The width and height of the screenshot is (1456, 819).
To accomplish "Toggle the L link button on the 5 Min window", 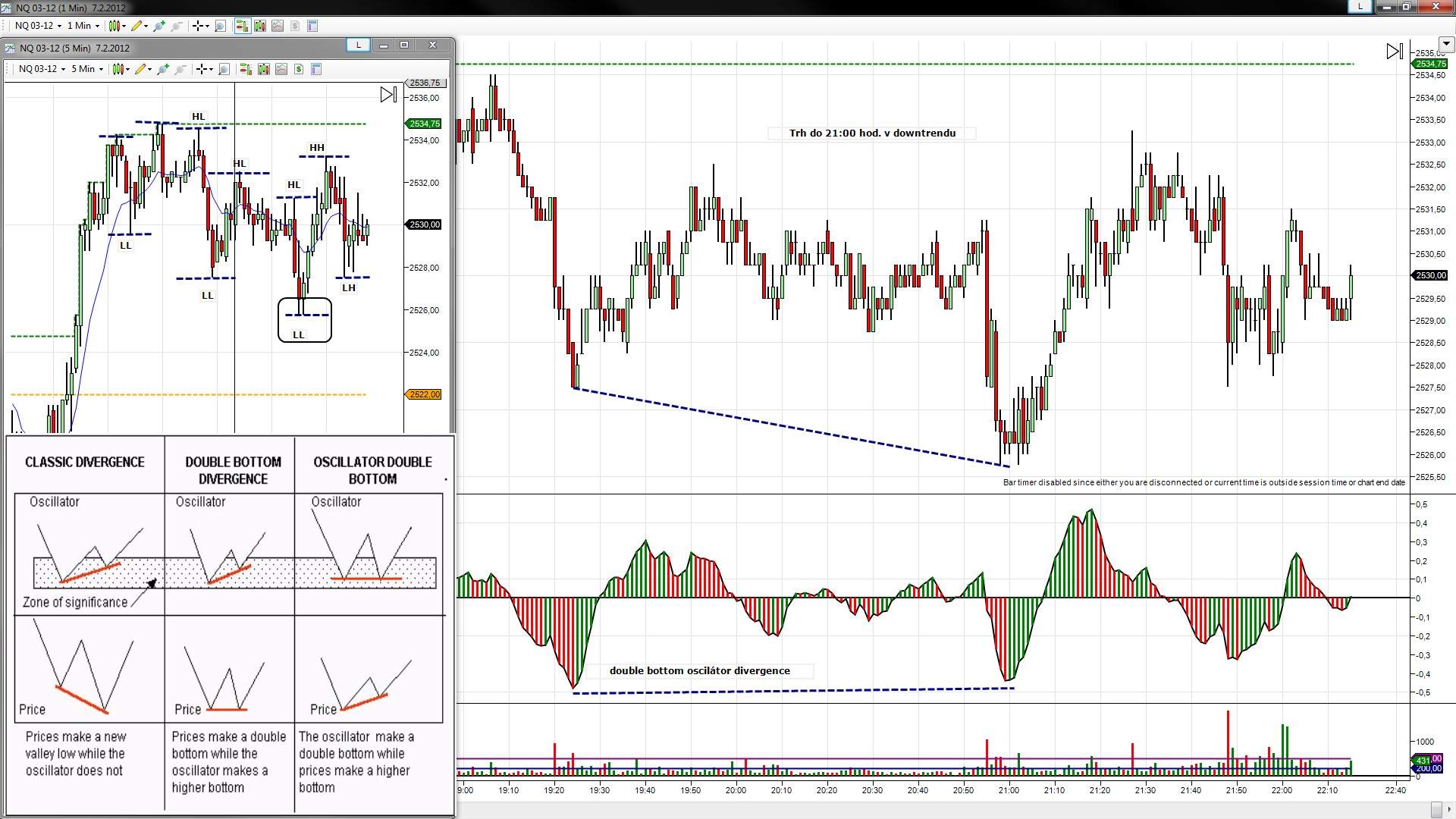I will 358,45.
